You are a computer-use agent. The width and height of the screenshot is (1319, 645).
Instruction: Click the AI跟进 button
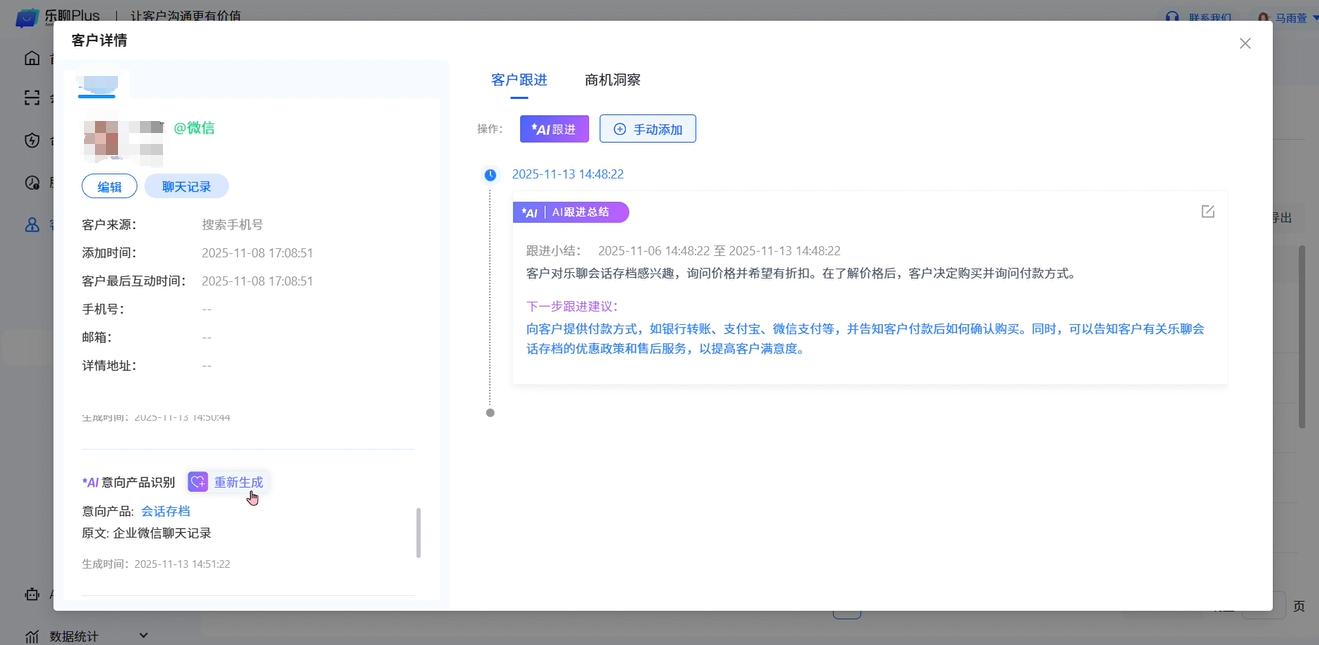tap(554, 129)
